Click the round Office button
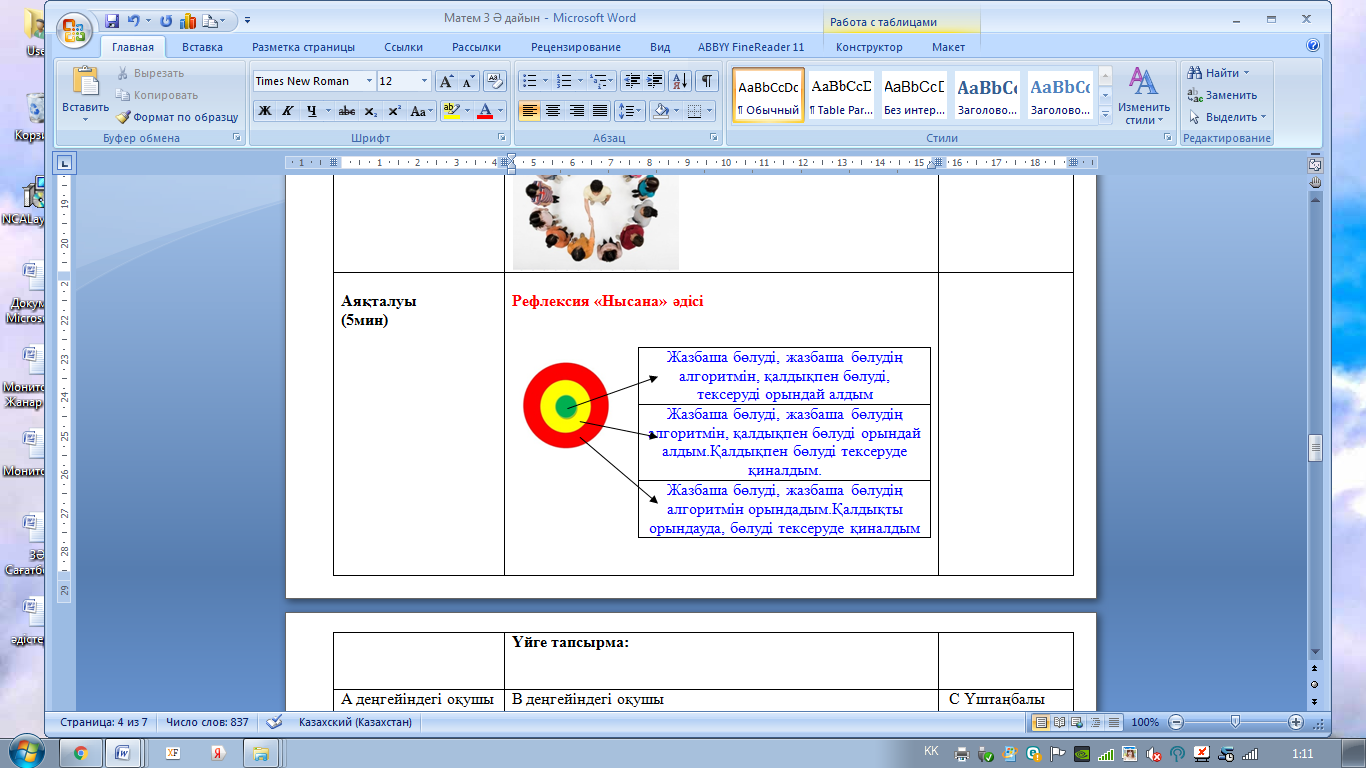Screen dimensions: 1366x768 (76, 28)
